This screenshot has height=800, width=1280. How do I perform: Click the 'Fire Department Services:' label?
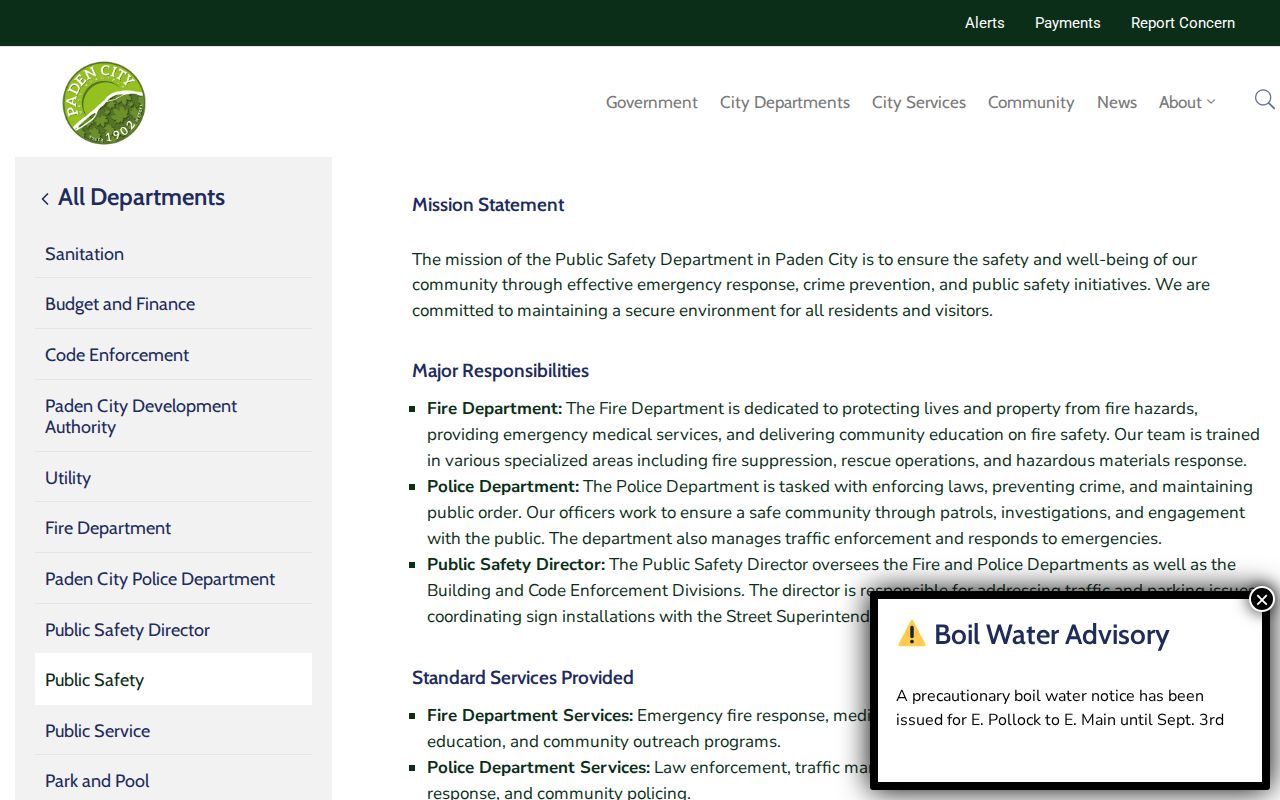(530, 715)
